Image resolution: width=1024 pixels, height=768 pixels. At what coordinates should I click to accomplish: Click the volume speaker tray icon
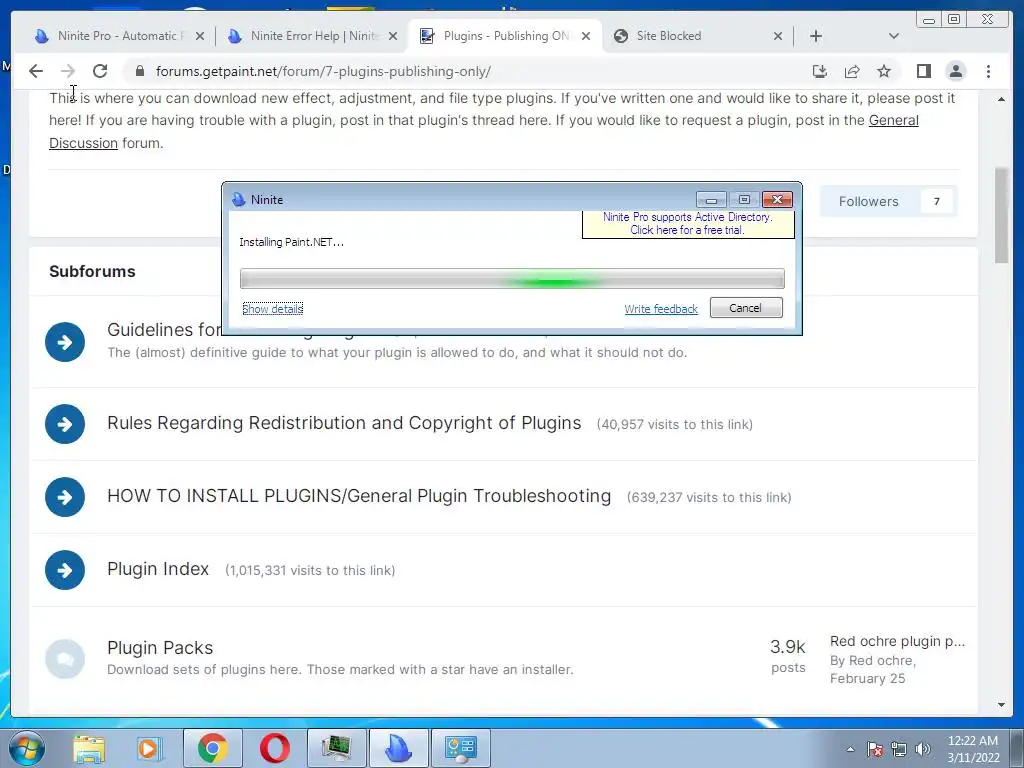click(923, 749)
